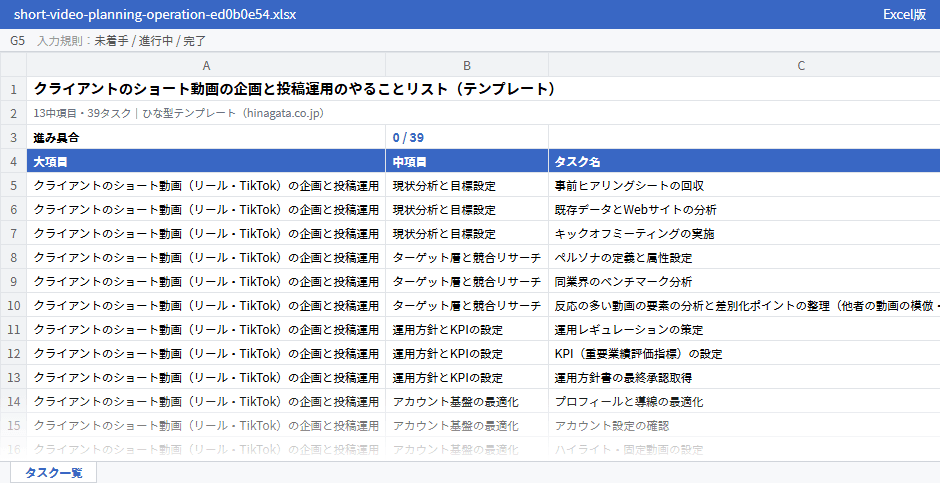Click the file name short-video-planning-operation xlsx
The image size is (940, 483).
click(155, 14)
